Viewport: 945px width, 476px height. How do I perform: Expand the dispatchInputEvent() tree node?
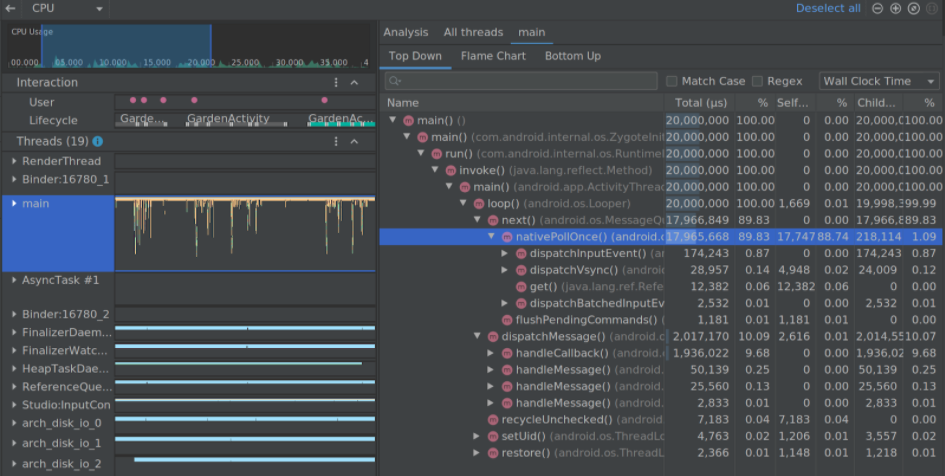pos(504,253)
